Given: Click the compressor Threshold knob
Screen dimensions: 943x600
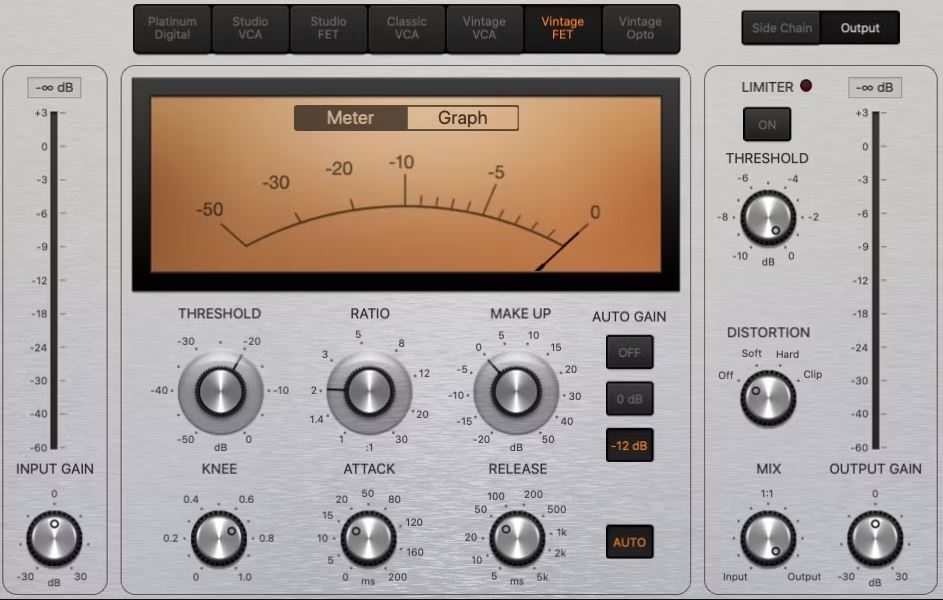Looking at the screenshot, I should click(x=220, y=392).
